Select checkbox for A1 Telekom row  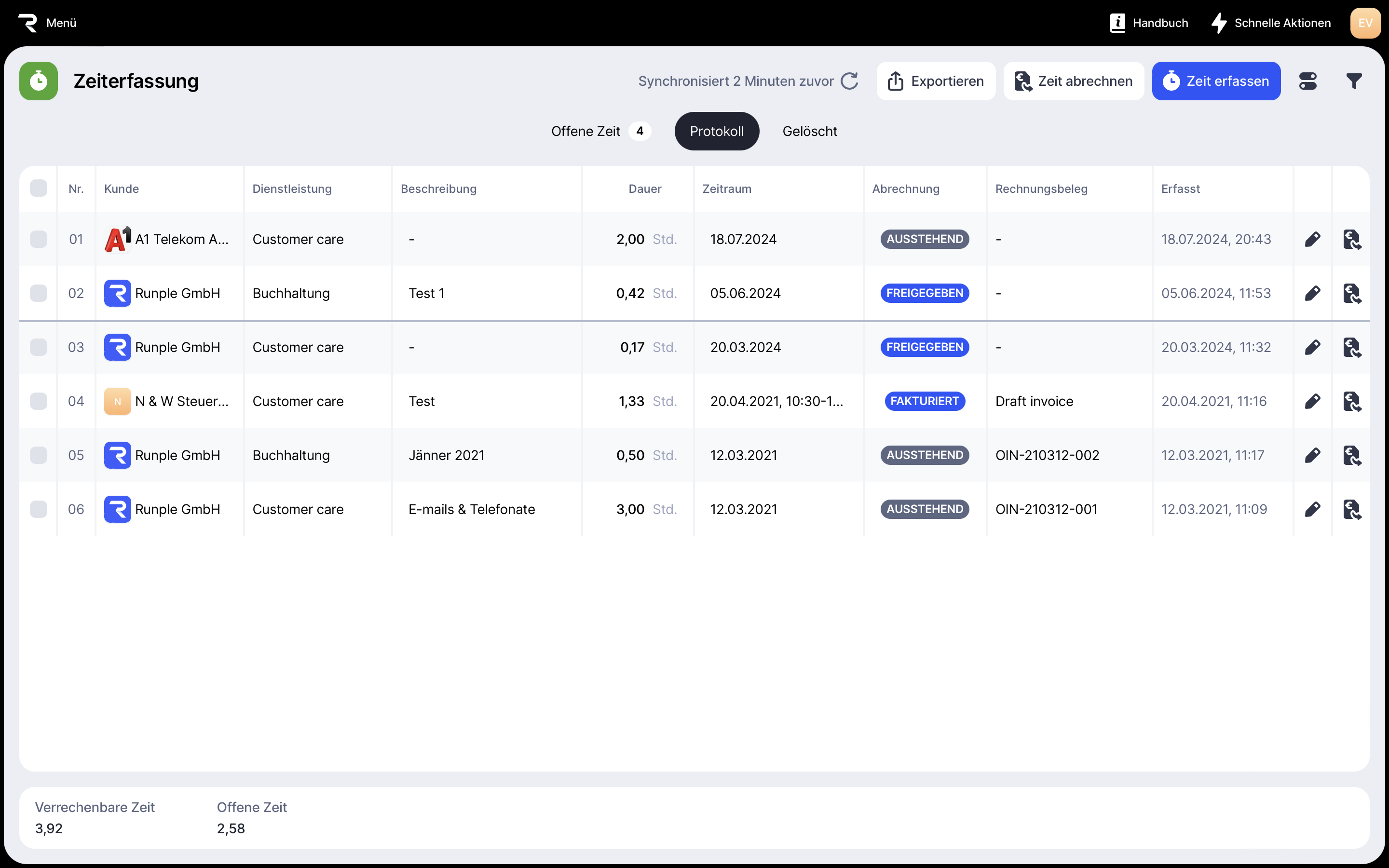tap(39, 239)
